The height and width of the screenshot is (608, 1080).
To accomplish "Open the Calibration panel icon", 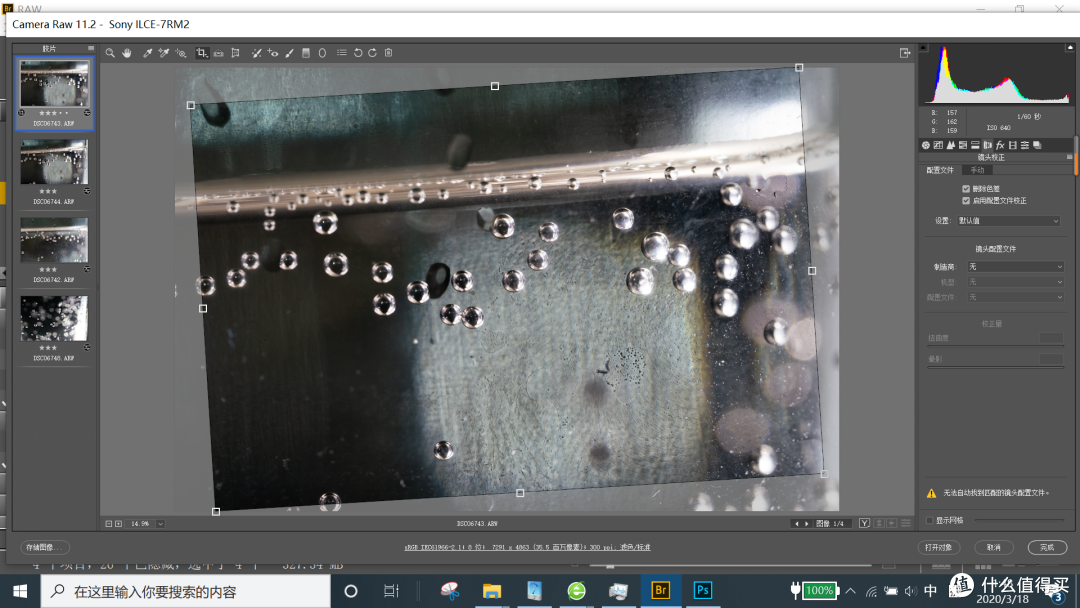I will (1012, 145).
